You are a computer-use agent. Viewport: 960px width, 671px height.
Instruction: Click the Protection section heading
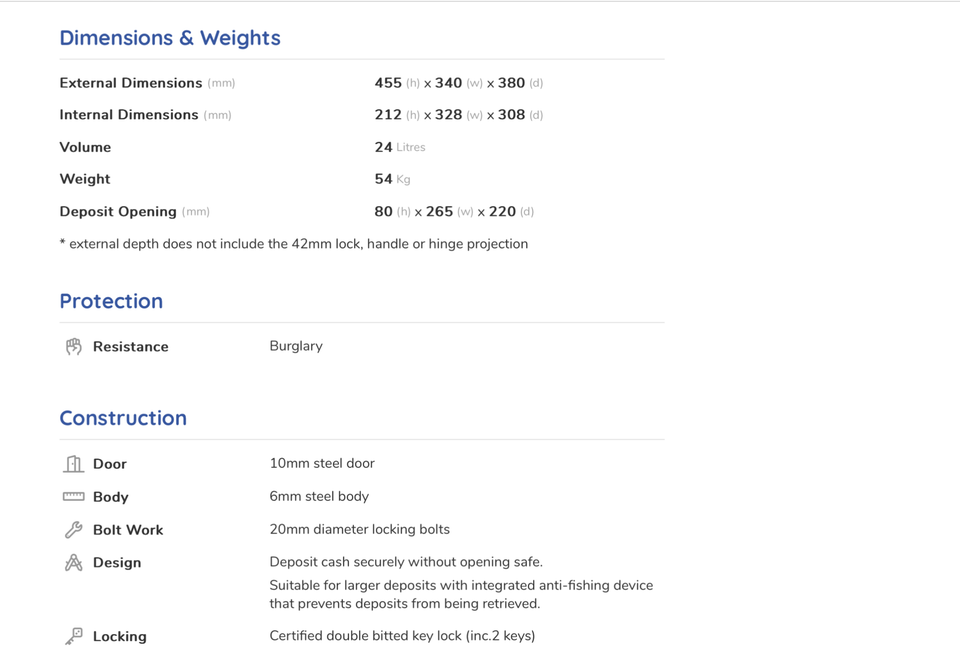[x=111, y=301]
